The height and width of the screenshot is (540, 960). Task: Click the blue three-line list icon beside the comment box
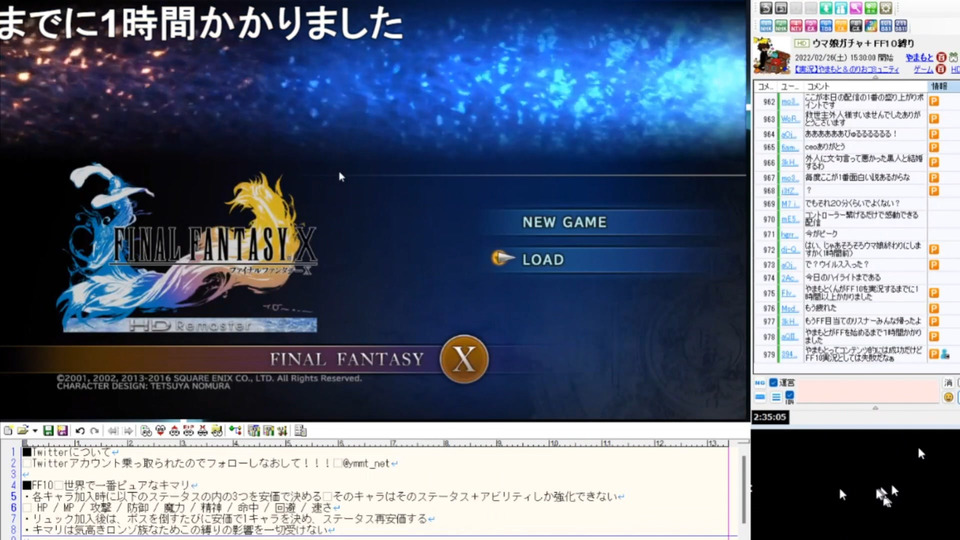(x=776, y=397)
